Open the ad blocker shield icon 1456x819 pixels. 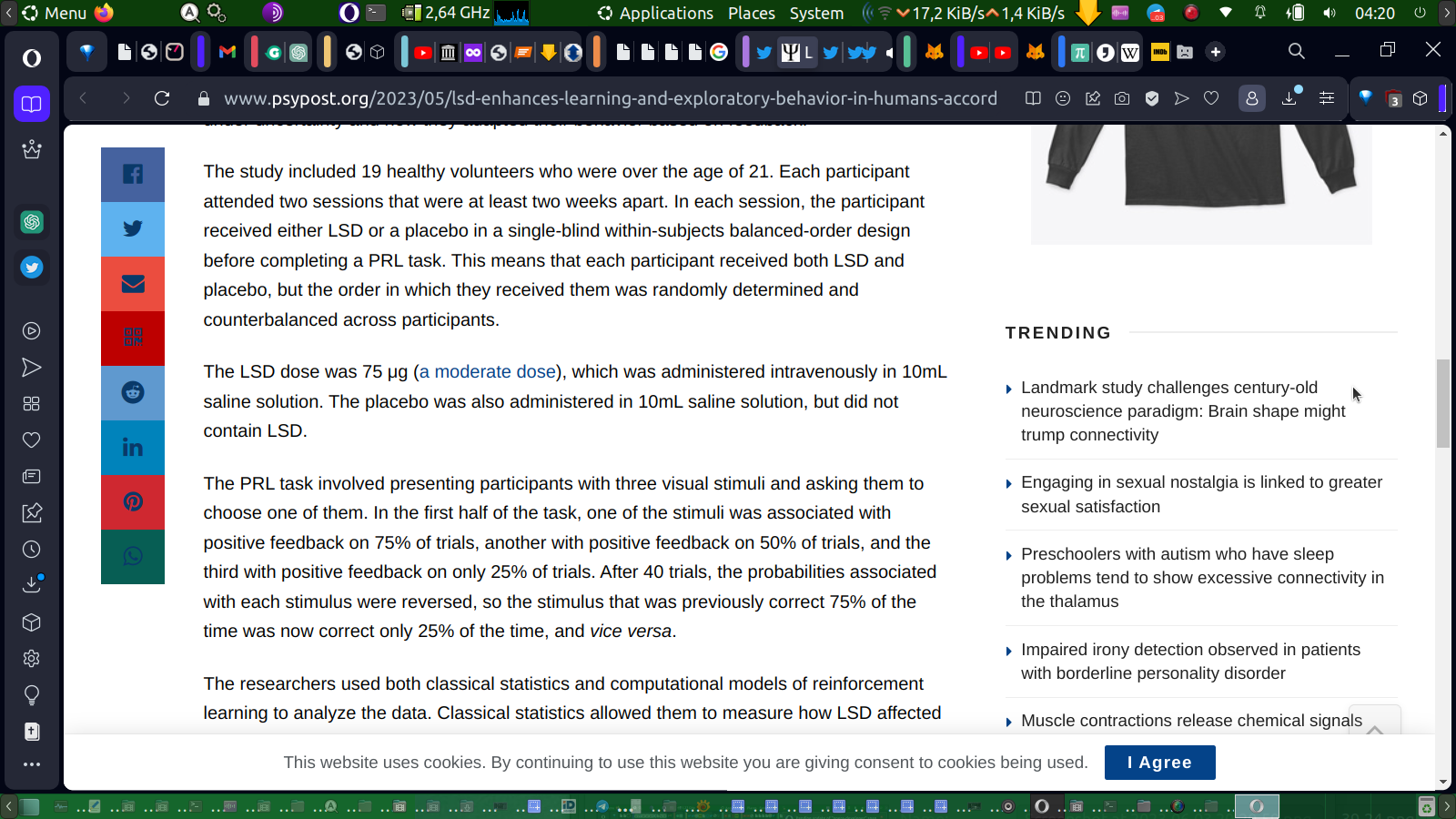(1152, 98)
